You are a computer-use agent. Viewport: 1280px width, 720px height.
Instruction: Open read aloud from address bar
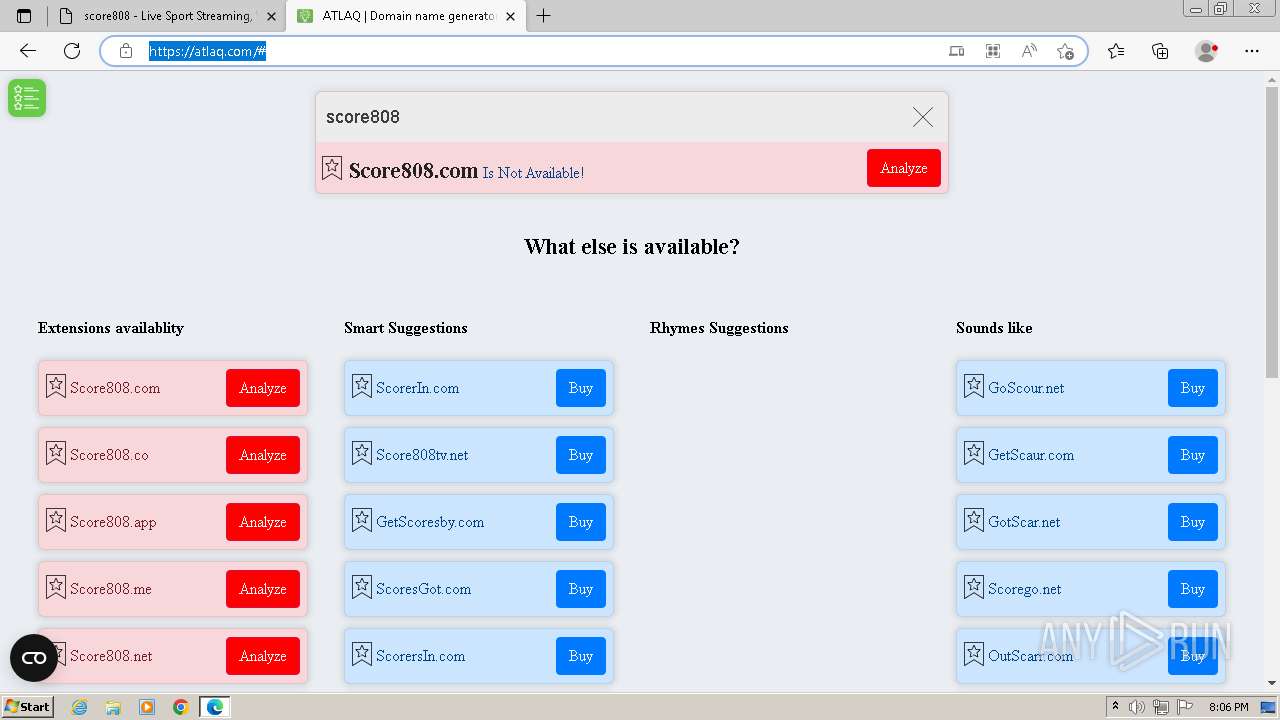pyautogui.click(x=1029, y=51)
